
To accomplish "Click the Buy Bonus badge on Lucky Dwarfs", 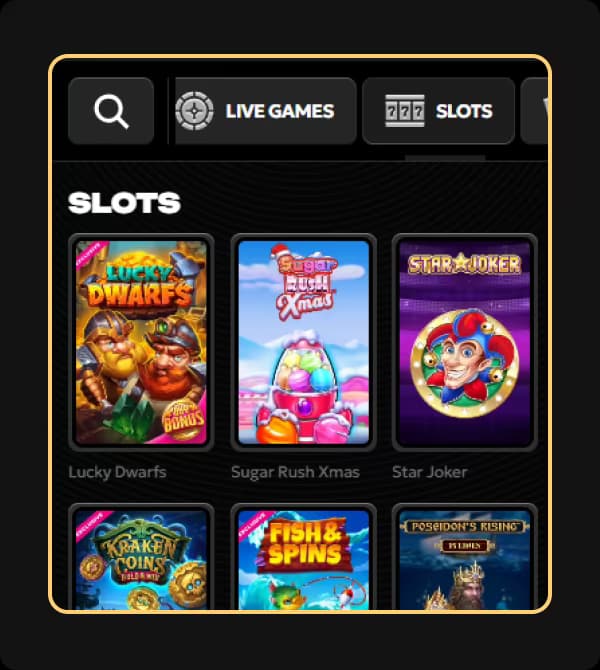I will point(184,420).
